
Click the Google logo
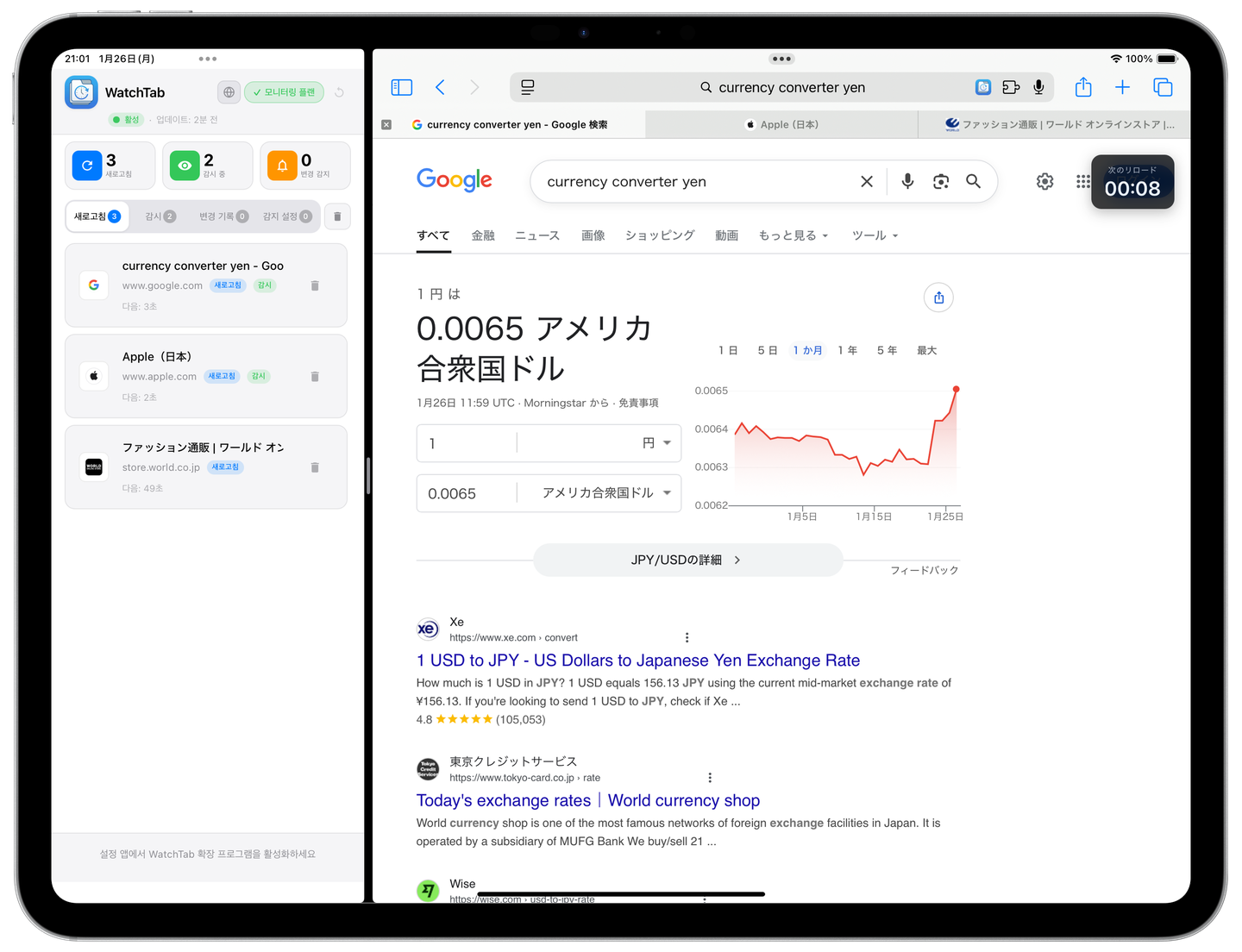455,180
